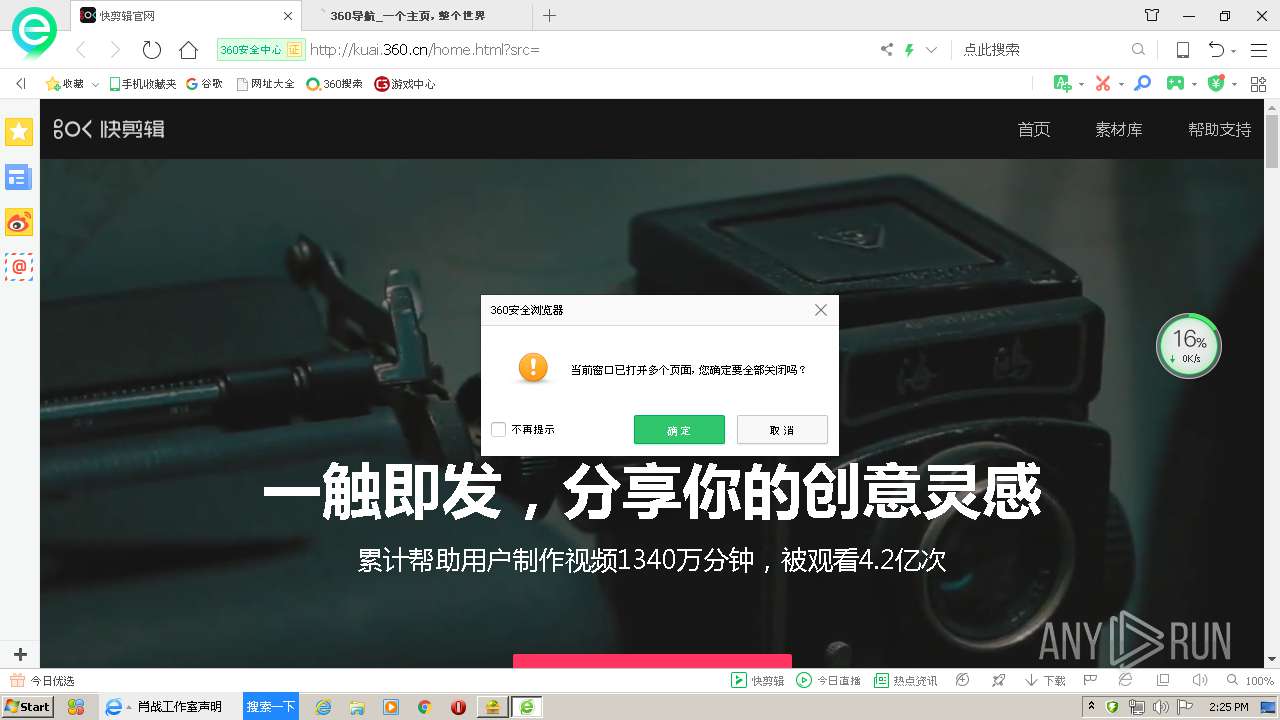The image size is (1280, 720).
Task: Click the 16% speed floating ball
Action: pyautogui.click(x=1188, y=346)
